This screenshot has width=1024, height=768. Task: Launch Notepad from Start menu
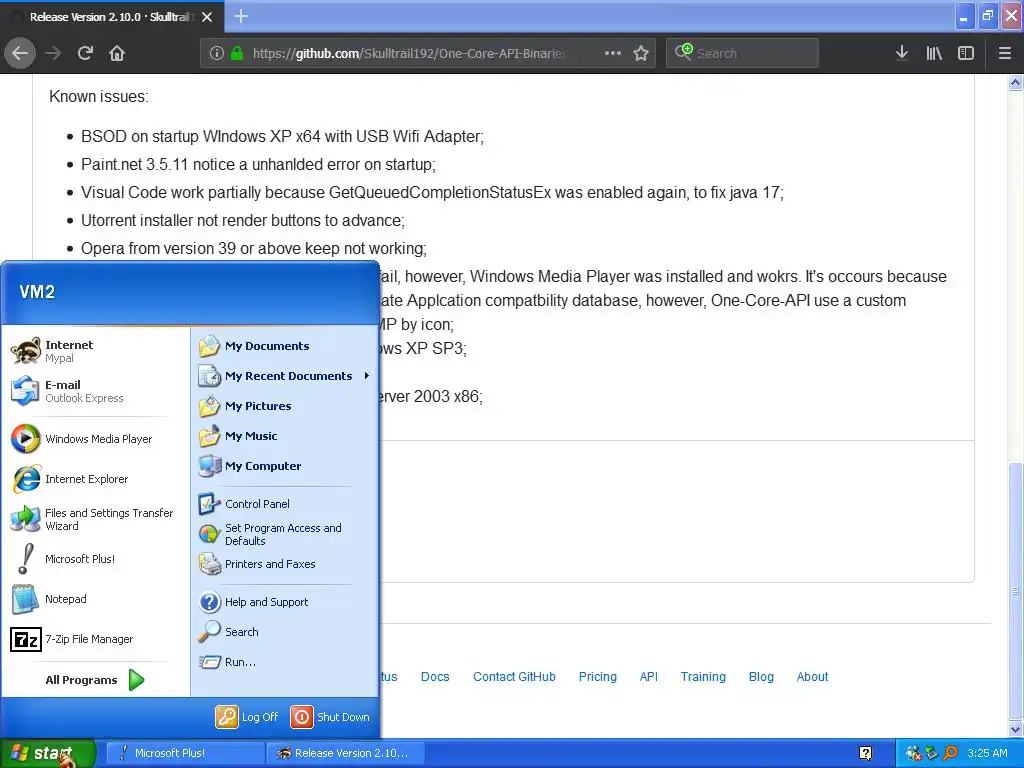89,599
